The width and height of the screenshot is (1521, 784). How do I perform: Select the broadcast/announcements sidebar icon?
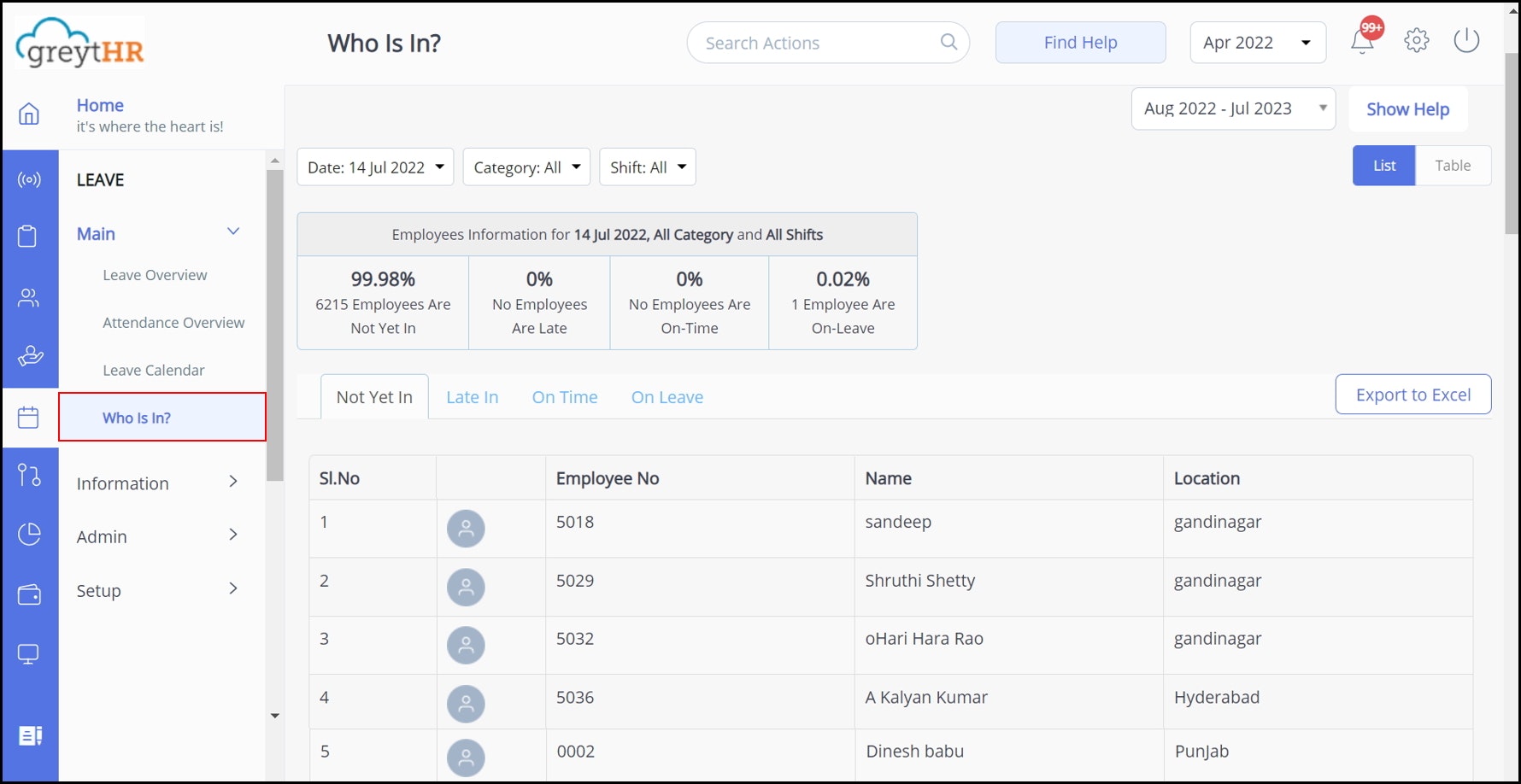tap(30, 178)
